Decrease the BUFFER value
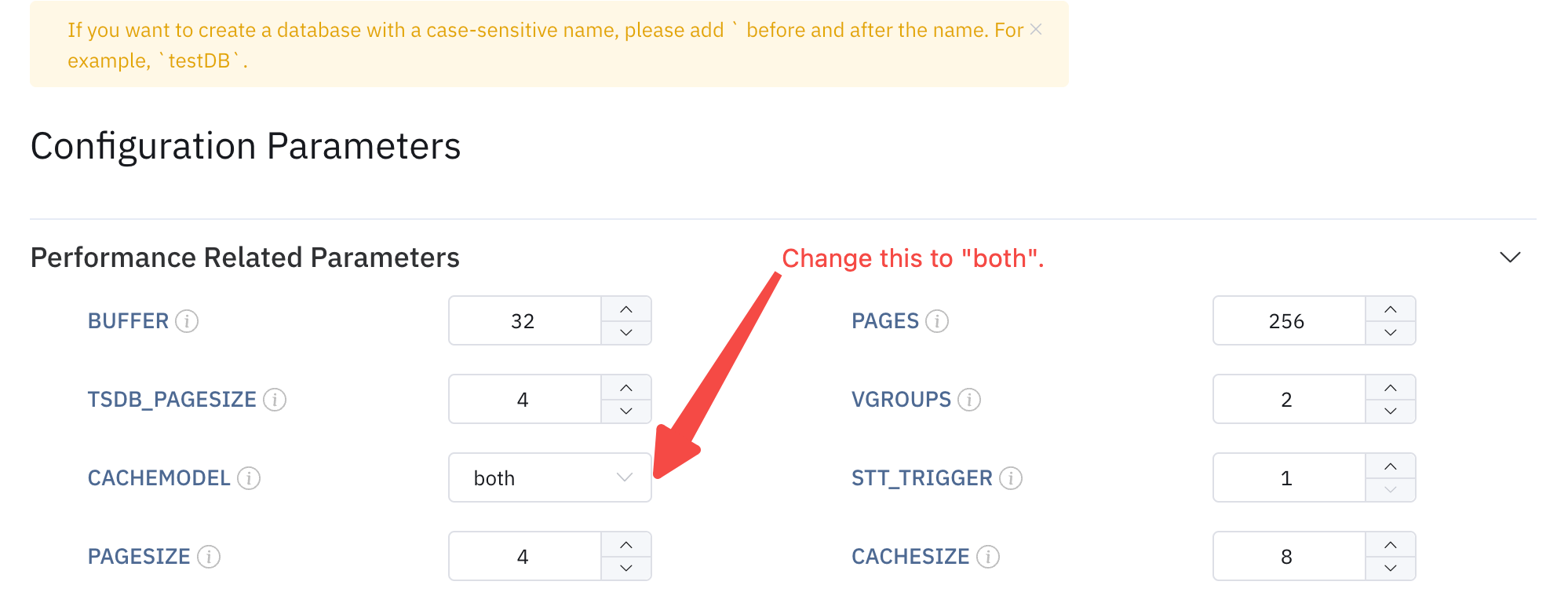Screen dimensions: 1568x607 (626, 333)
